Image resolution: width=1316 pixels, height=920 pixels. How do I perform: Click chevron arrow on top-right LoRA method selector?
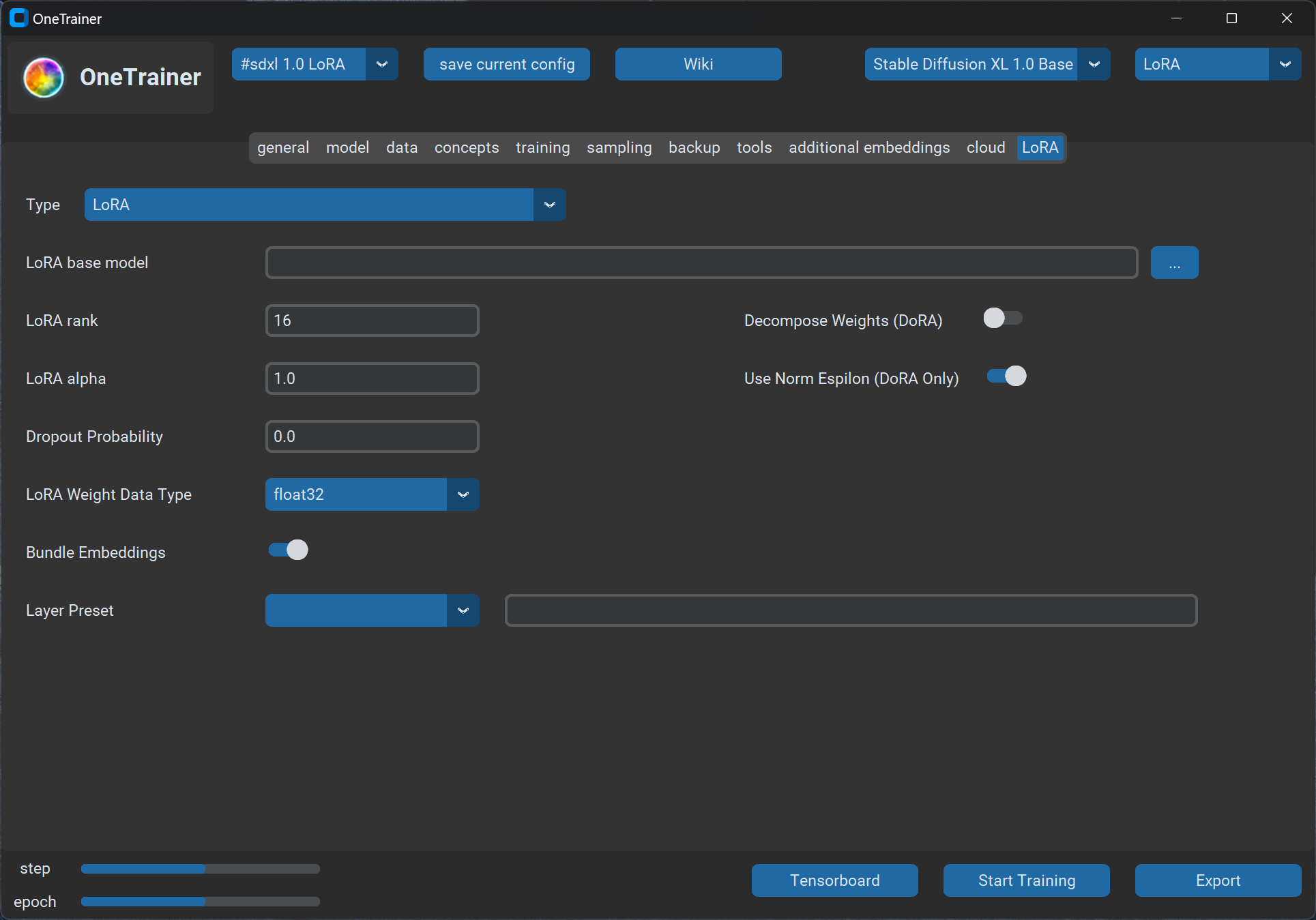[x=1285, y=64]
